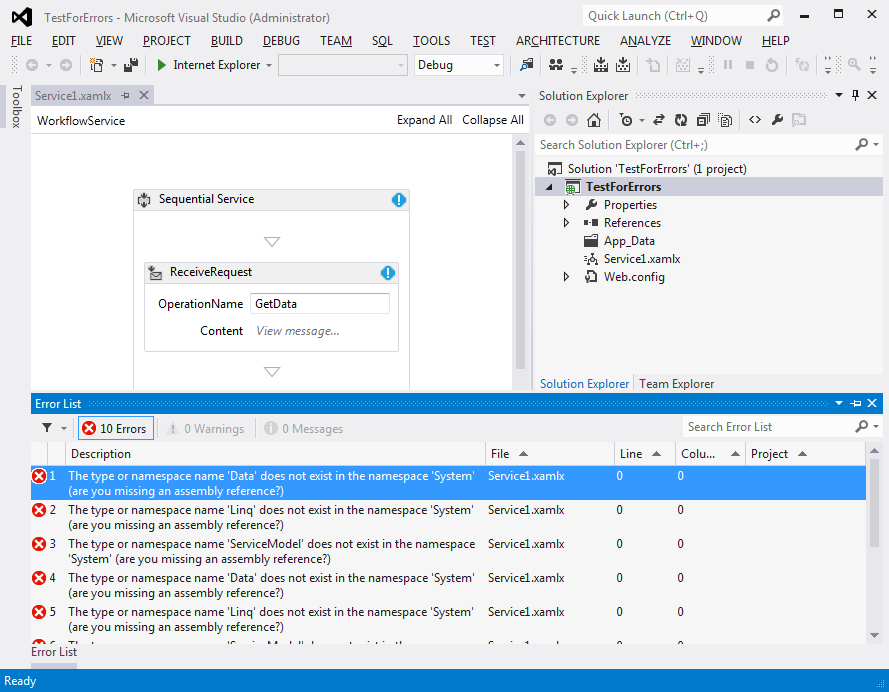Open Error List filter dropdown arrow
This screenshot has height=692, width=889.
(x=64, y=428)
